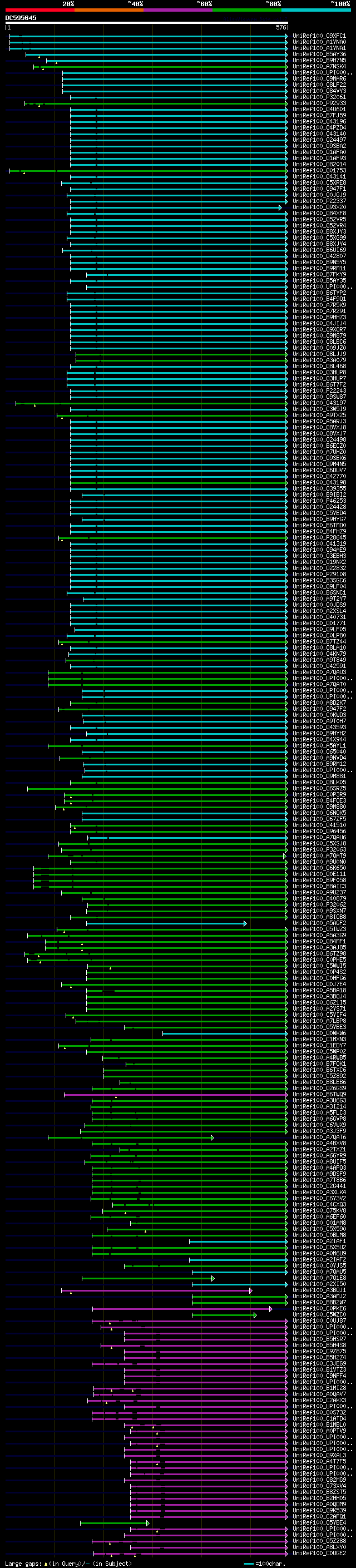Select hit UniRef100_P92933
Viewport: 356px width, 1568px height.
pyautogui.click(x=319, y=103)
